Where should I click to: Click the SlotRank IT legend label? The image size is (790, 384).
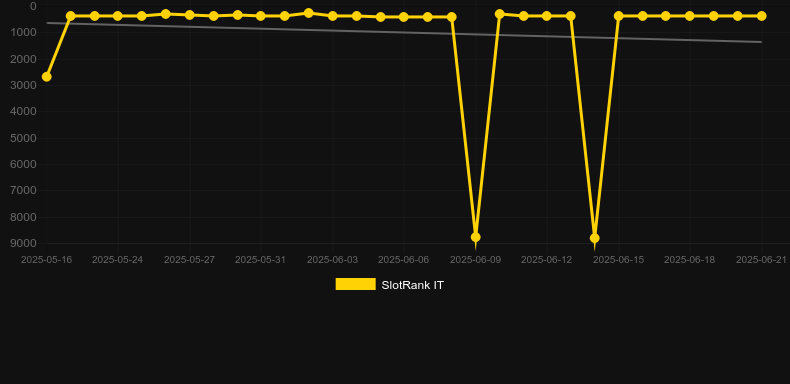413,285
